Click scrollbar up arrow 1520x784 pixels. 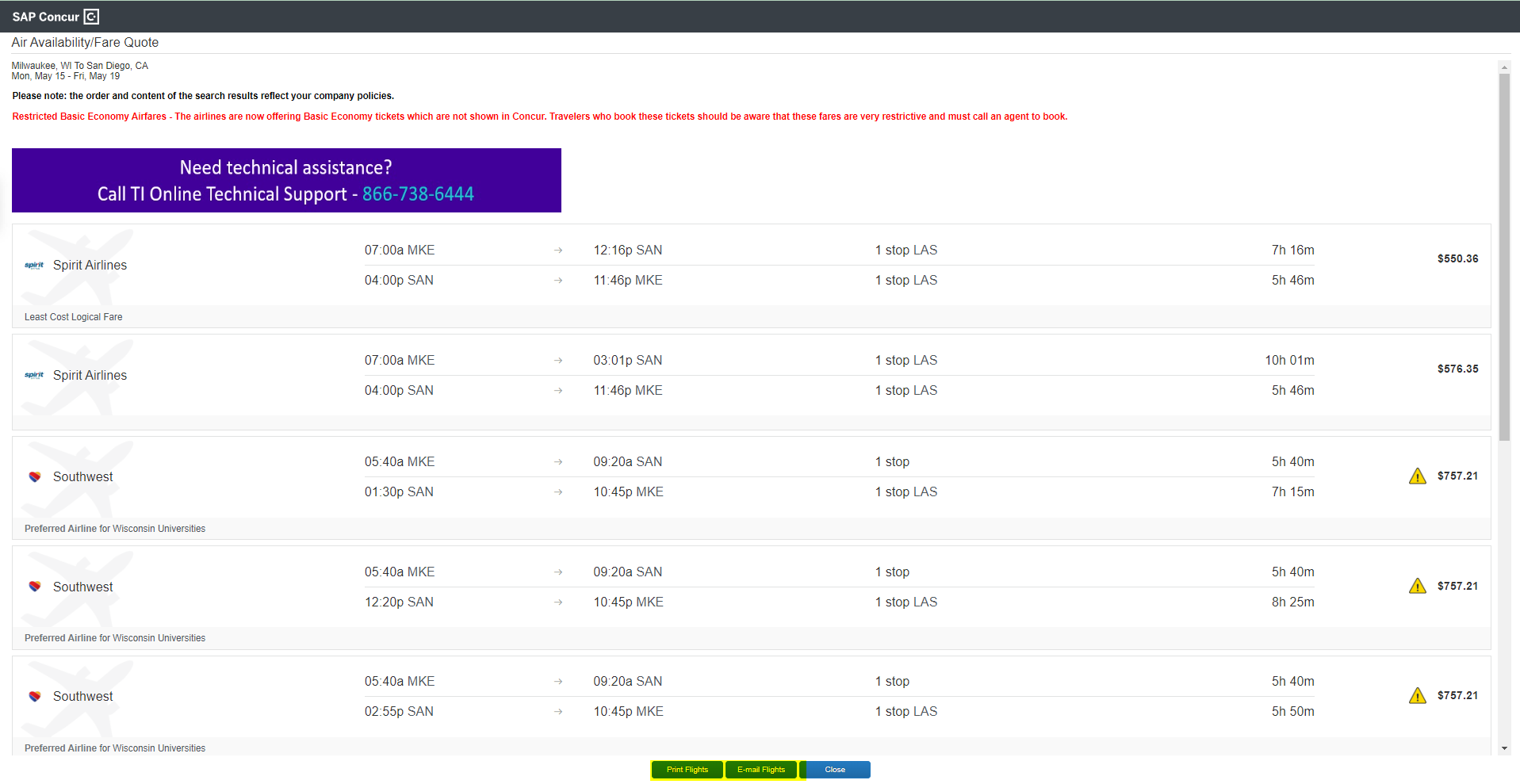1504,67
